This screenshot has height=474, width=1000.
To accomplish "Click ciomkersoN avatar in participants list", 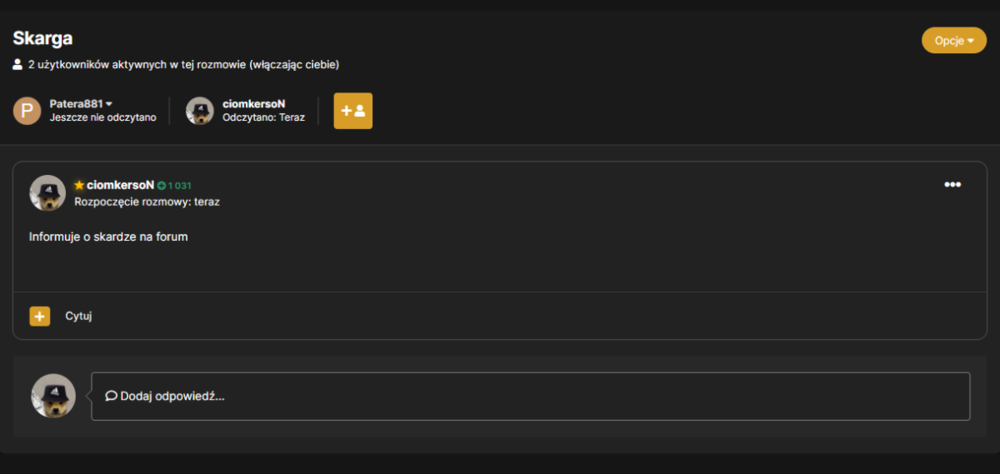I will [x=200, y=111].
